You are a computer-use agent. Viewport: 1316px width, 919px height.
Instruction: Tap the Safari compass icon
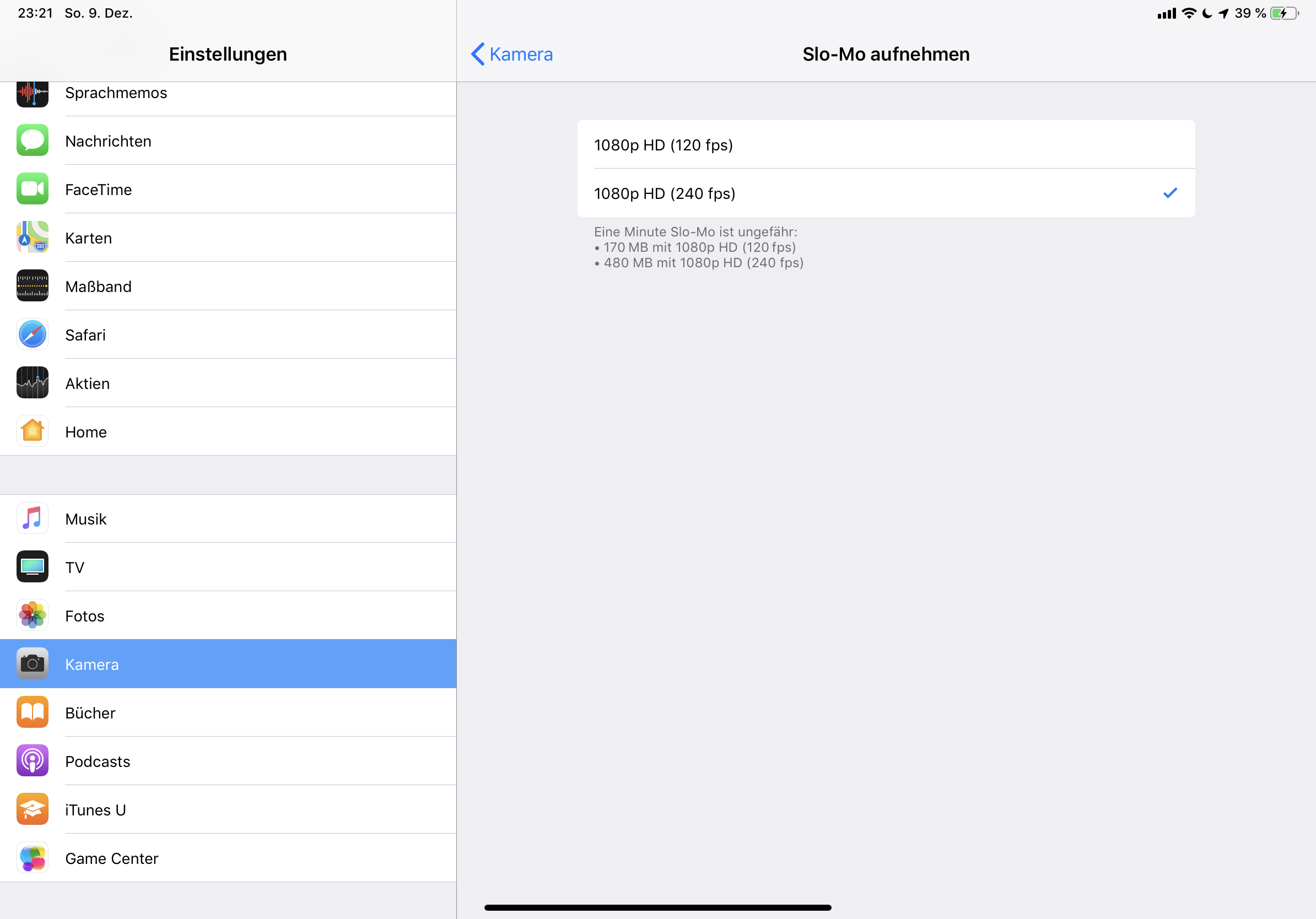click(32, 334)
